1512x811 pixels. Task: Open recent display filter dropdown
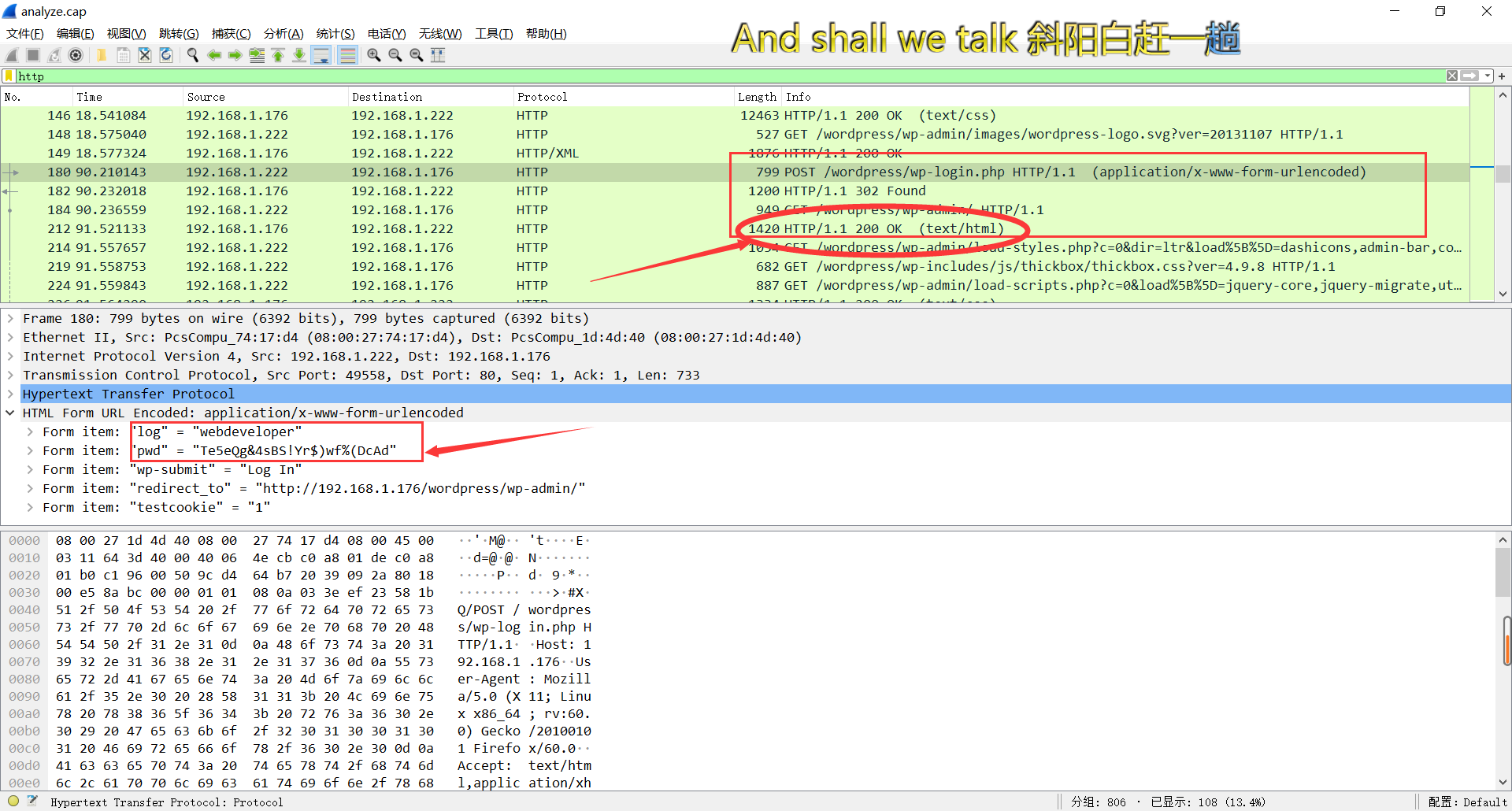[1488, 76]
